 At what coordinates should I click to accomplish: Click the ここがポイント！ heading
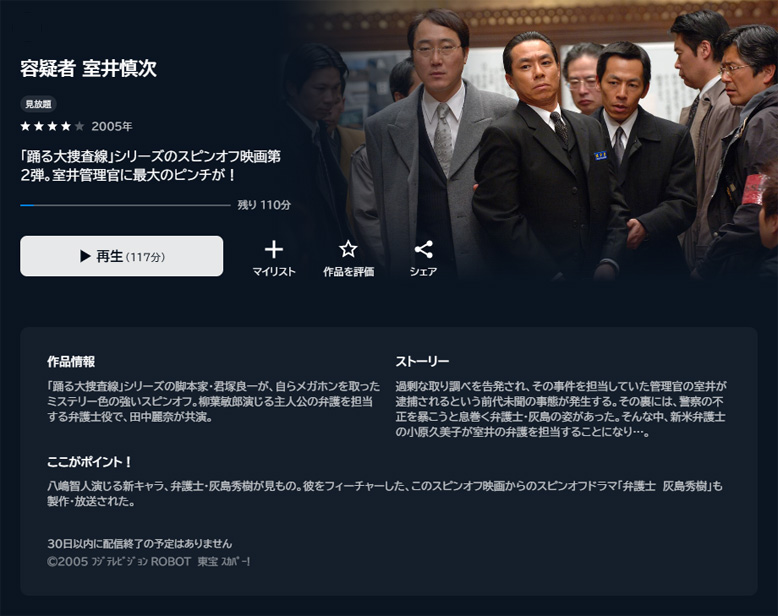click(x=90, y=462)
